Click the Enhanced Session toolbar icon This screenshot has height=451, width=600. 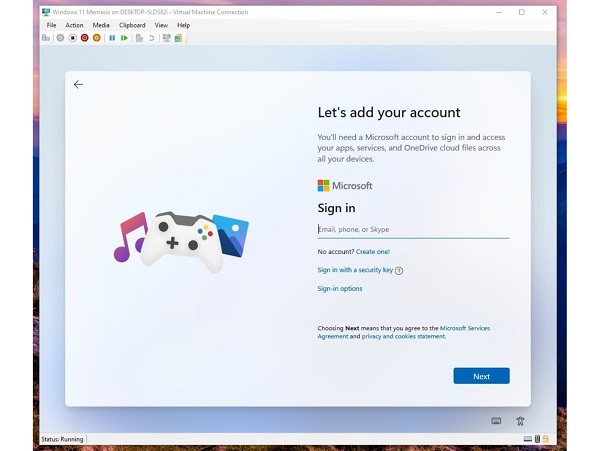166,38
